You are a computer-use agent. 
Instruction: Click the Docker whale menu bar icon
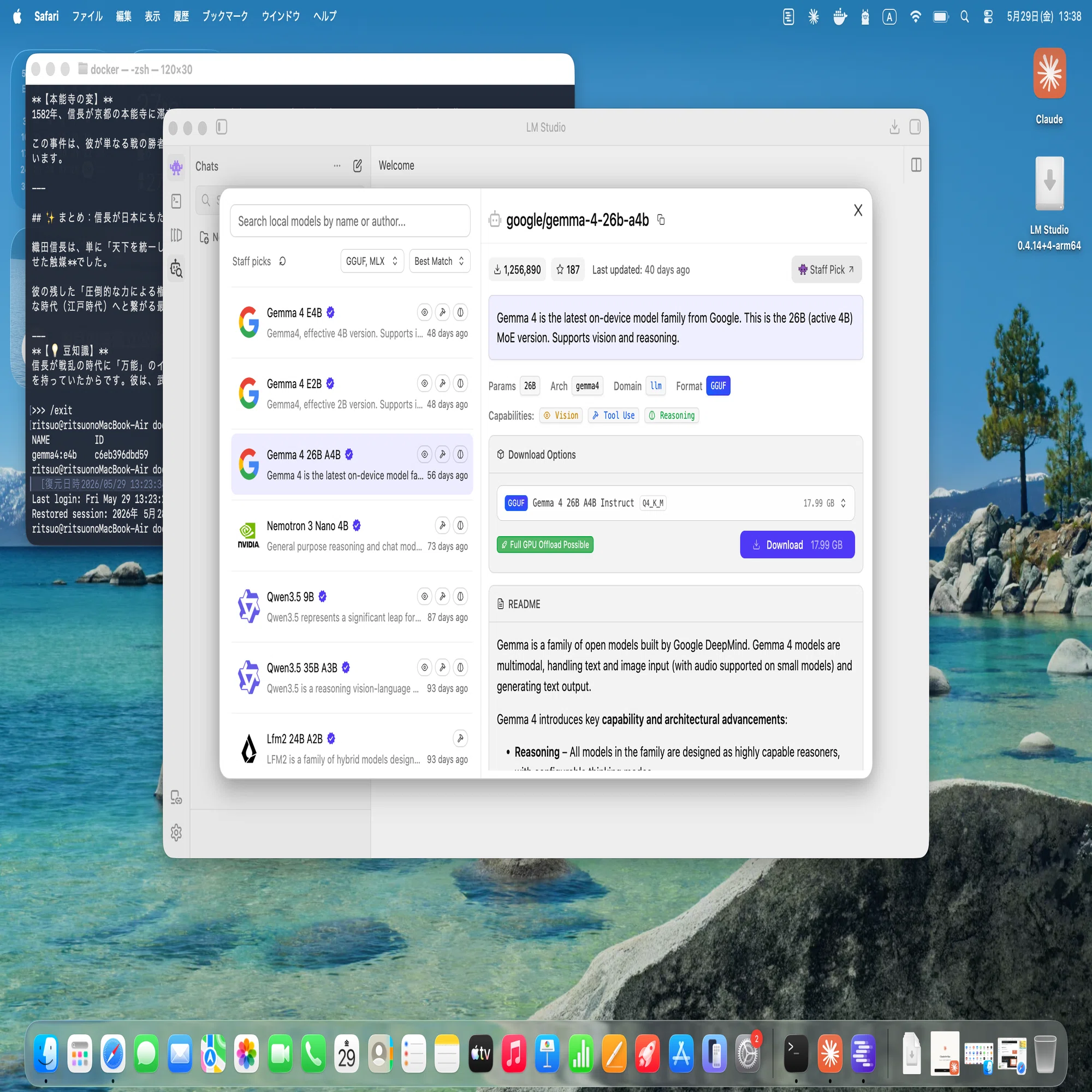[x=840, y=16]
